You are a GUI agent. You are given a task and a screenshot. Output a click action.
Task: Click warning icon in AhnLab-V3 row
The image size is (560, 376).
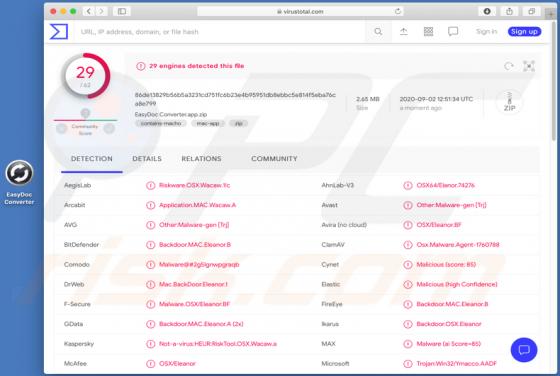pos(408,185)
